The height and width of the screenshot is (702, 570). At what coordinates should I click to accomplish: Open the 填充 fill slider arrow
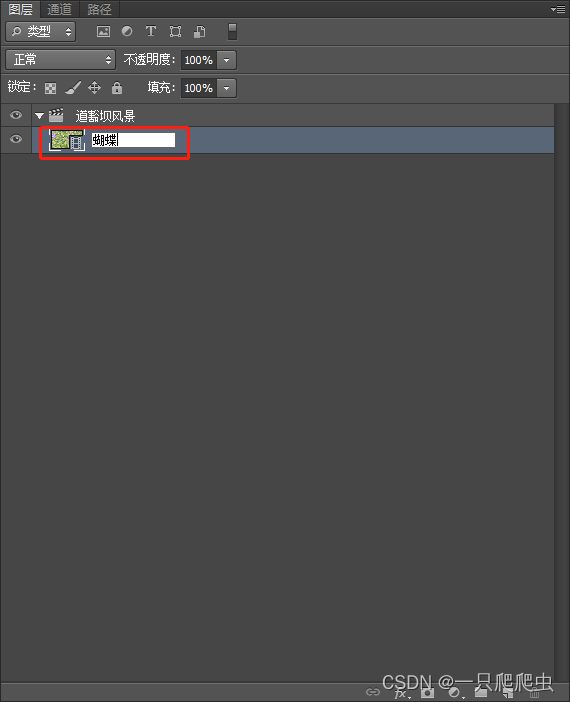(227, 88)
